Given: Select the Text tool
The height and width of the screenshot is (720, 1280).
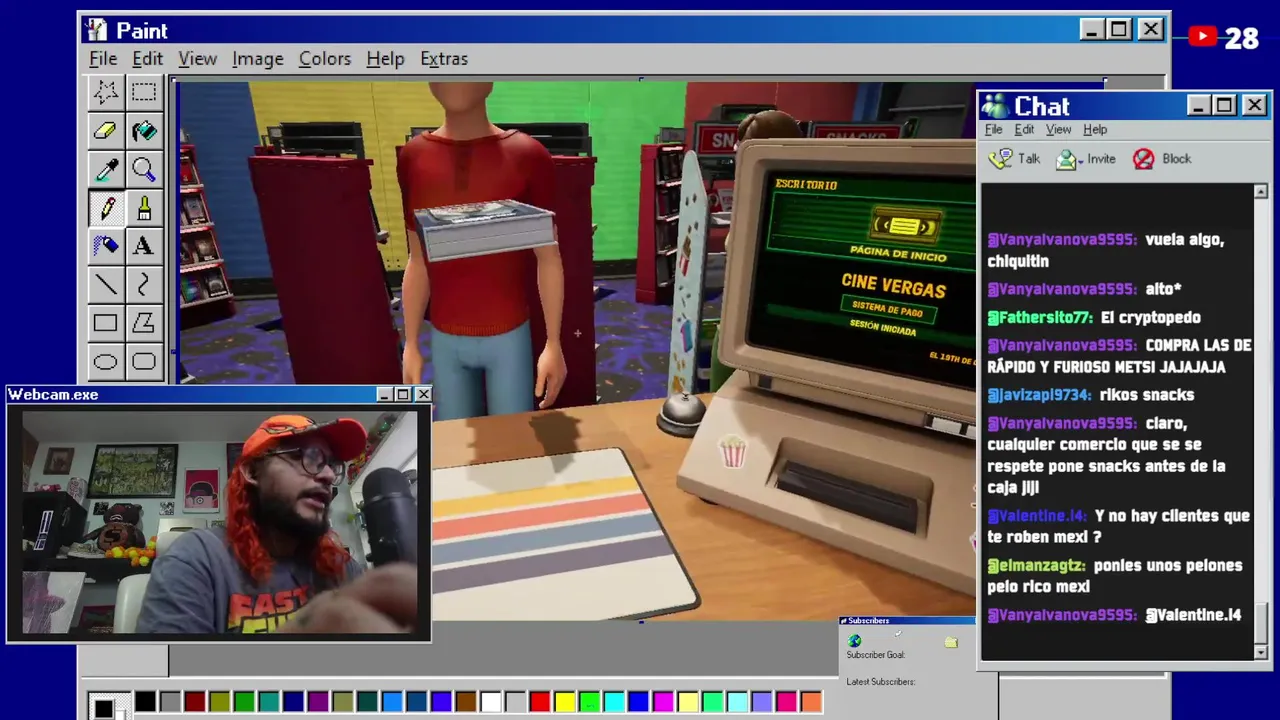Looking at the screenshot, I should click(143, 246).
